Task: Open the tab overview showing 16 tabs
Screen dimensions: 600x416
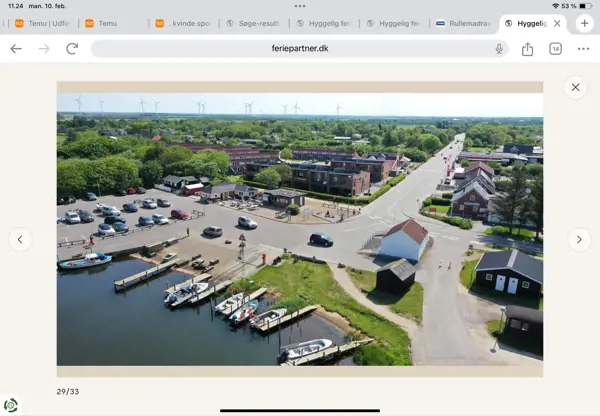Action: [555, 49]
